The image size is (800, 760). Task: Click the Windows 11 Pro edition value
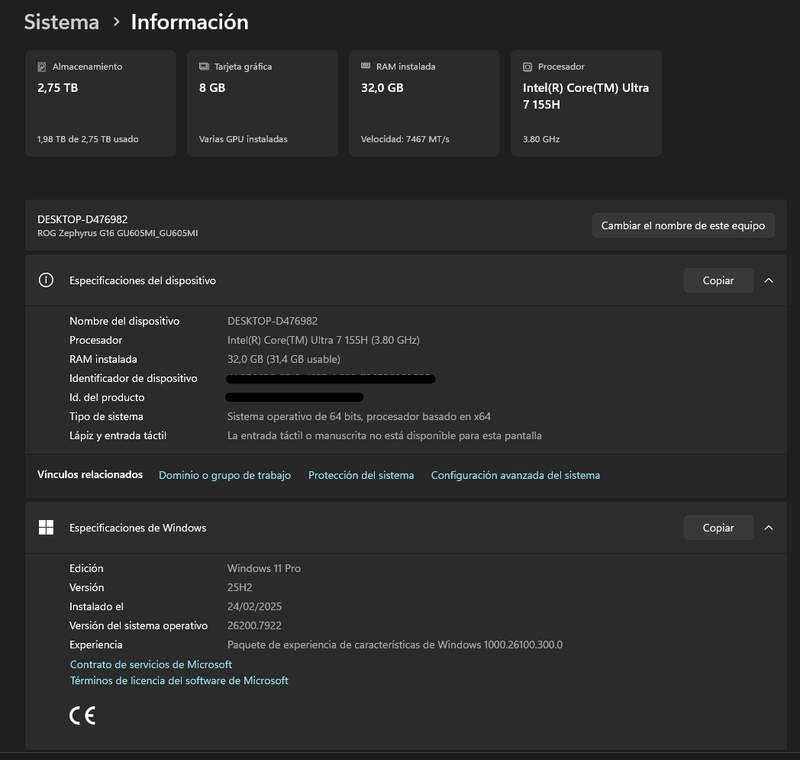click(x=264, y=568)
